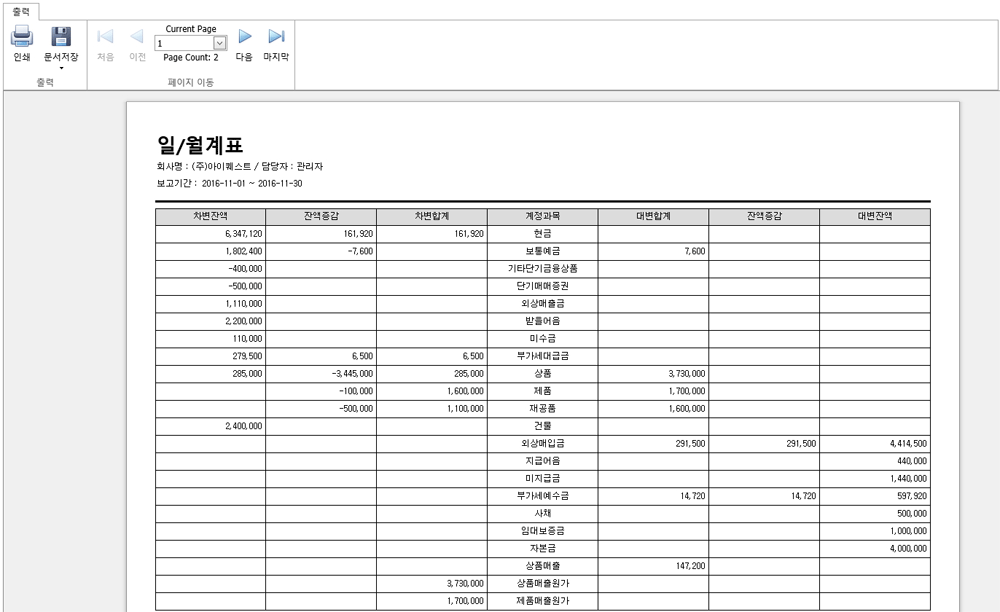Click the 외상매입금 account cell
The image size is (1000, 612).
(x=542, y=443)
